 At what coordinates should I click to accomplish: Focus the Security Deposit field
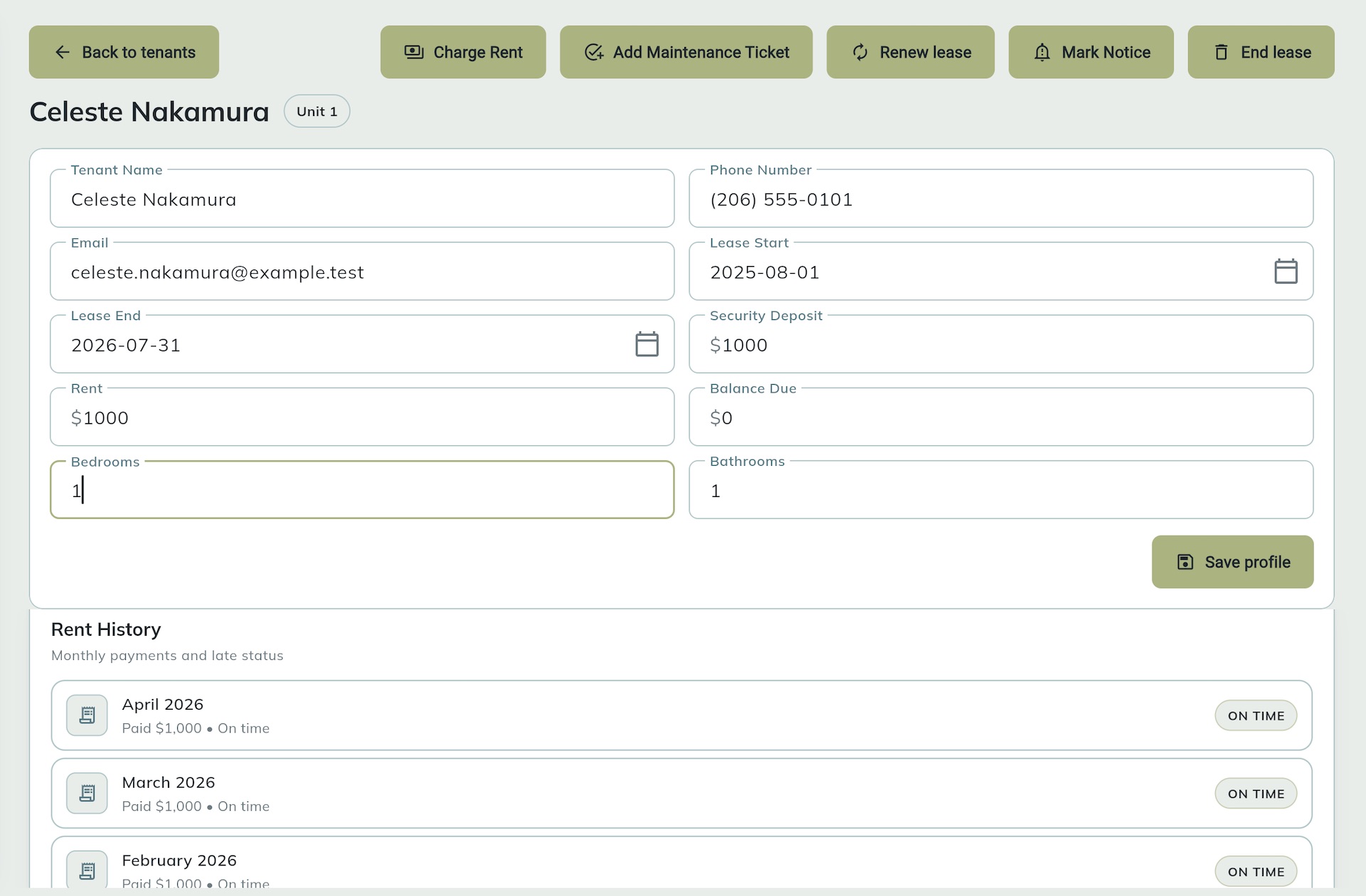coord(1001,344)
